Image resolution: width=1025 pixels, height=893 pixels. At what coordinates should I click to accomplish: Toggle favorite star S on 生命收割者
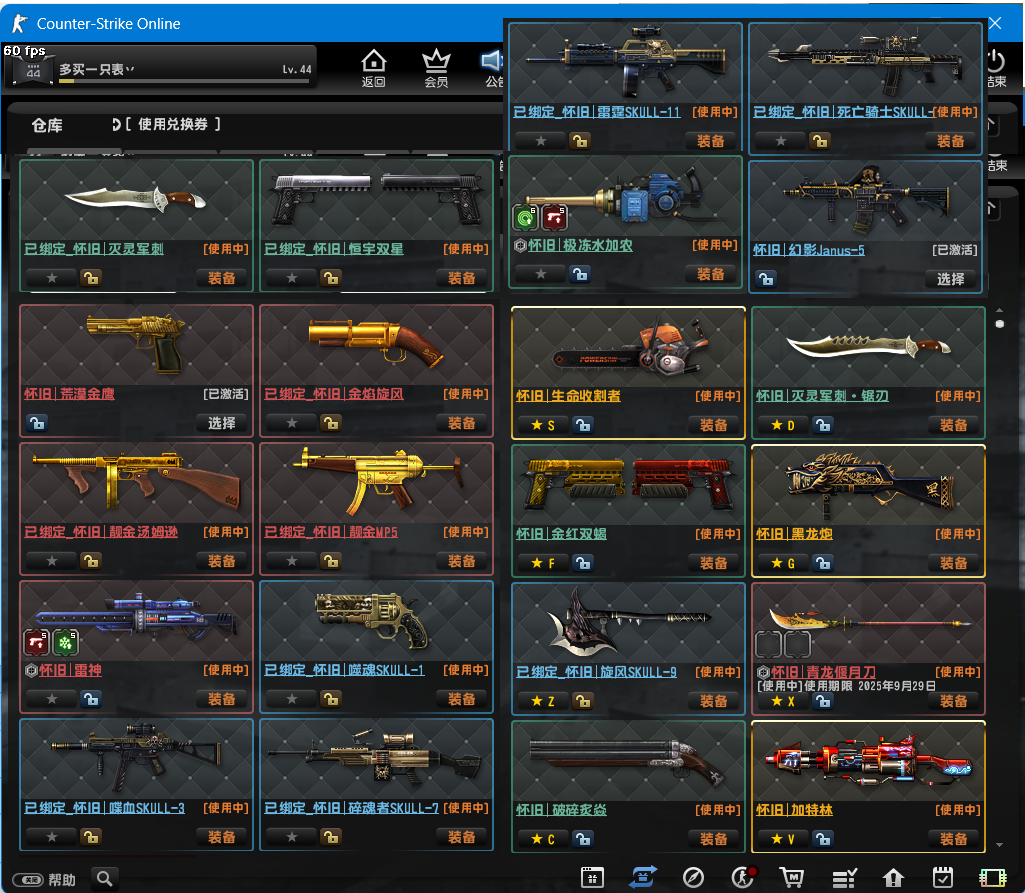(543, 426)
